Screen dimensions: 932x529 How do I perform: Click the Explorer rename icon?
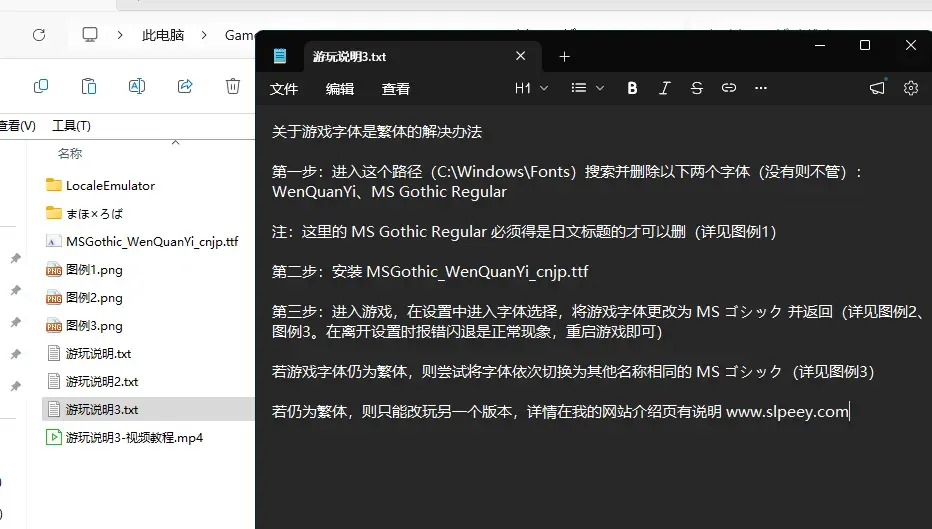point(137,86)
